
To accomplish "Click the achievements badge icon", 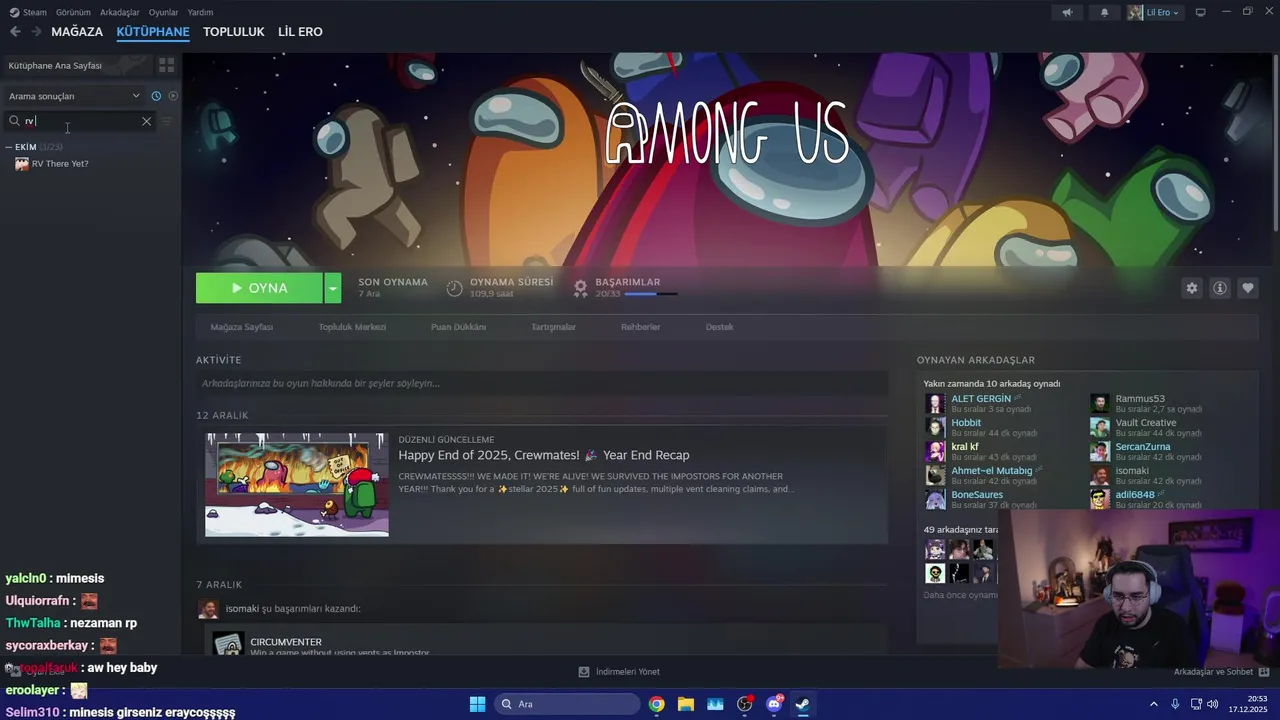I will tap(580, 288).
